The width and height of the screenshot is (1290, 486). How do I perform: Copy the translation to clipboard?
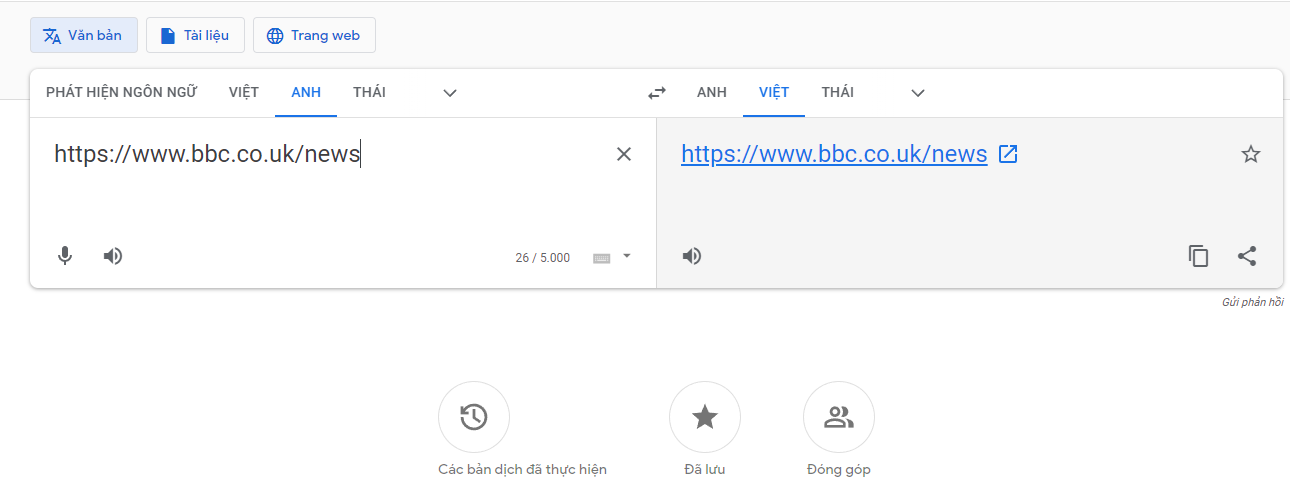1199,256
